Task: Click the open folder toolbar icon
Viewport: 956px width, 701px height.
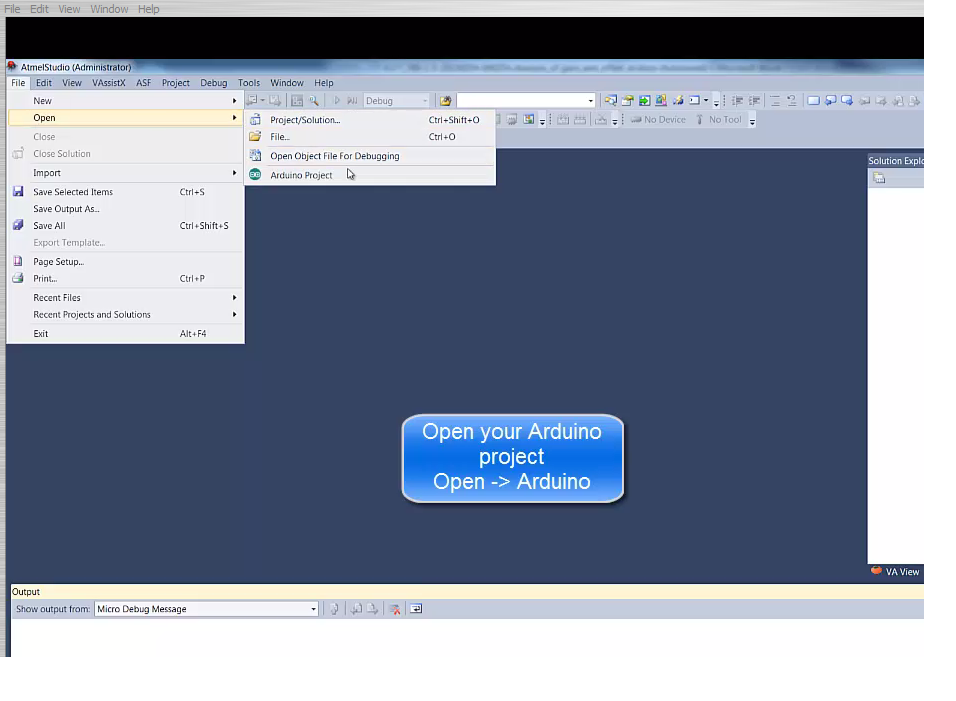Action: tap(446, 101)
